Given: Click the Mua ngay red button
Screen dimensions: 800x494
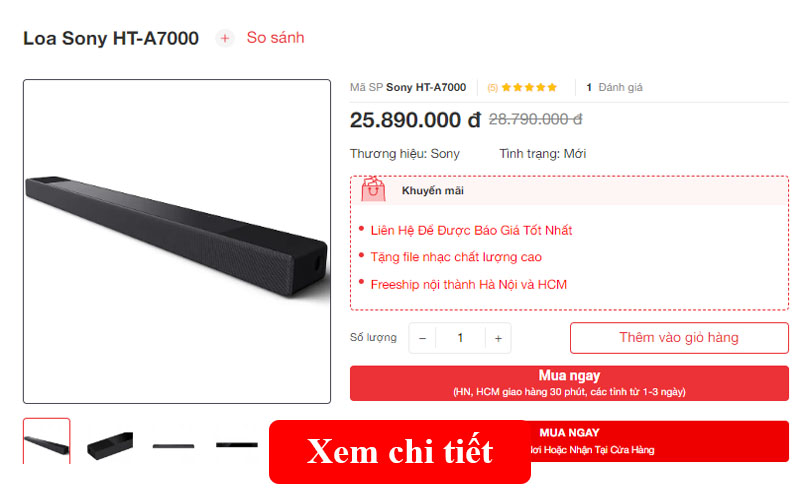Looking at the screenshot, I should pyautogui.click(x=569, y=383).
